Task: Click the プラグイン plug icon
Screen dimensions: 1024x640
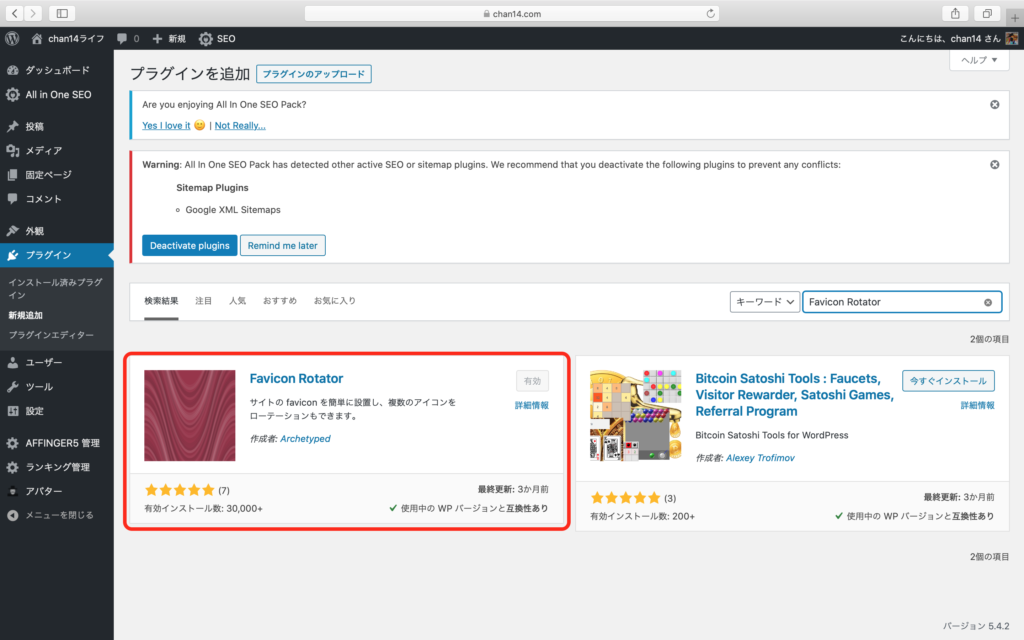Action: point(12,255)
